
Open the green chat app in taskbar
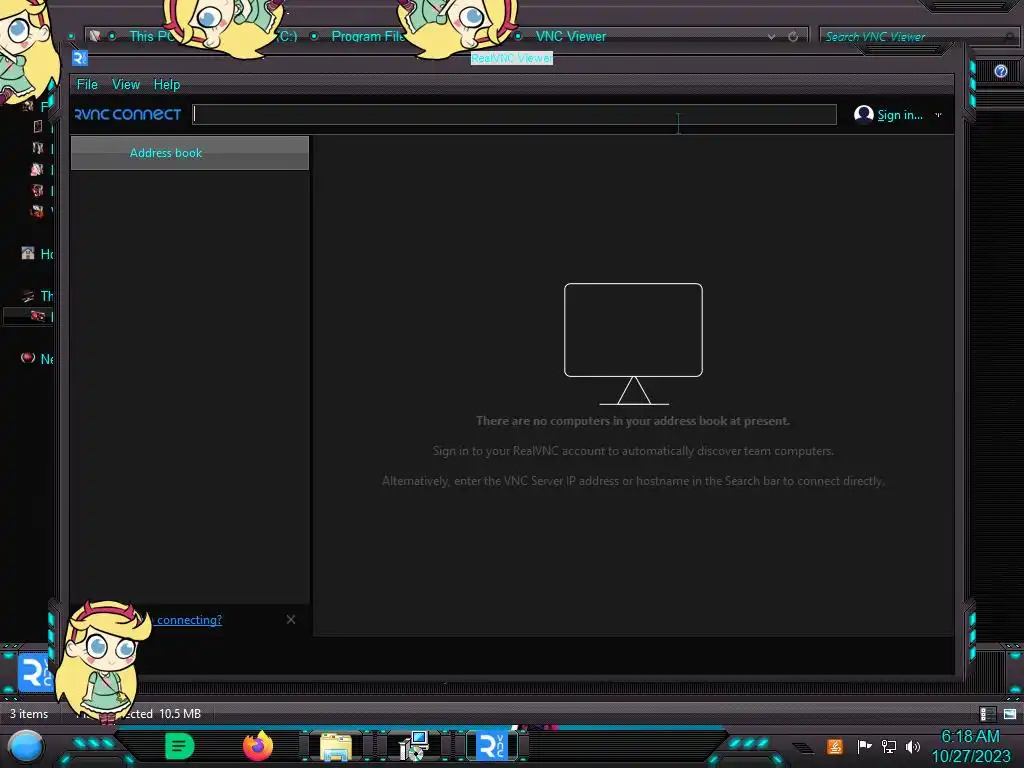[180, 746]
